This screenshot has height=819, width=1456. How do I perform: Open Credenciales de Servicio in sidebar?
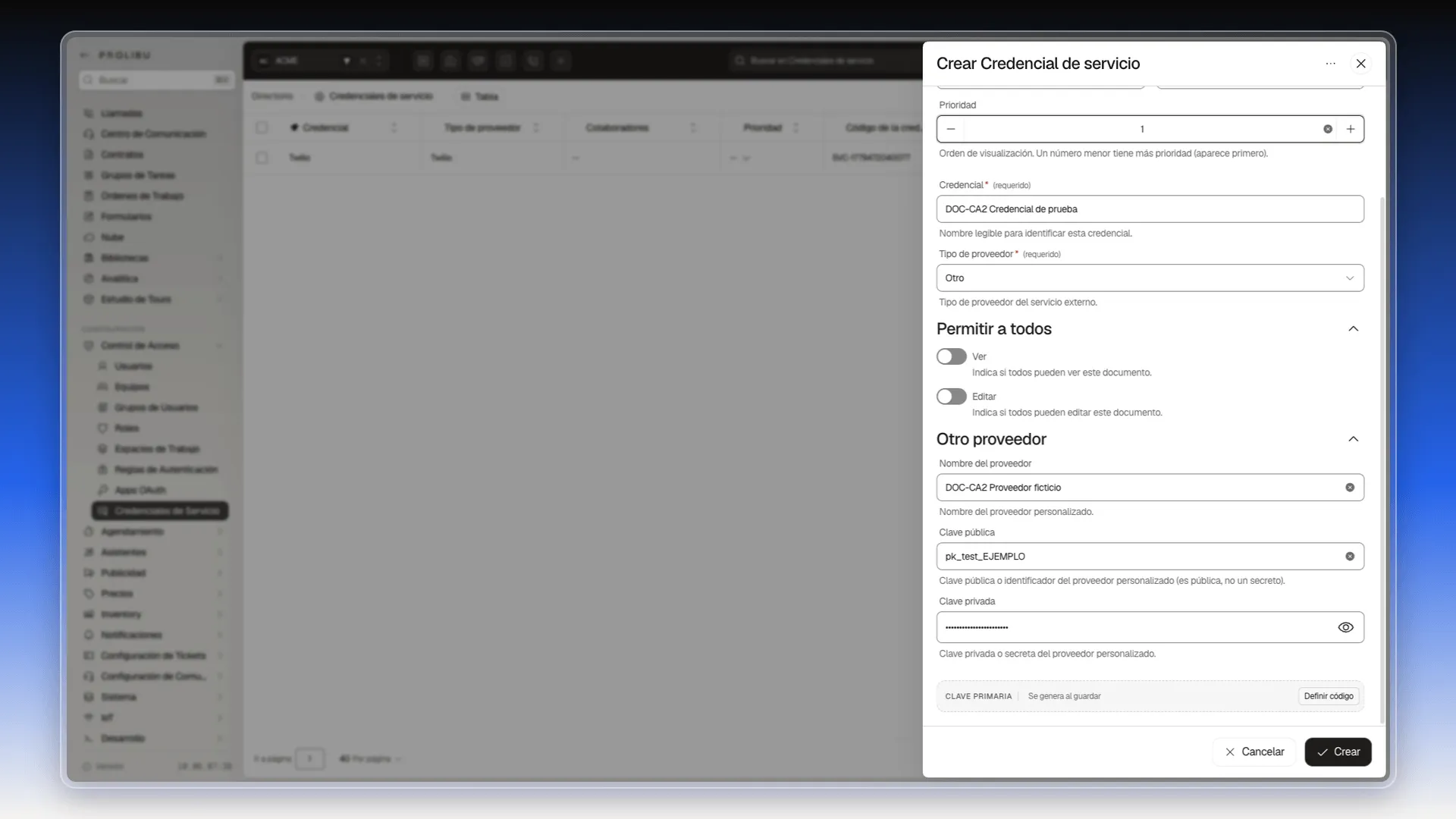[x=160, y=511]
